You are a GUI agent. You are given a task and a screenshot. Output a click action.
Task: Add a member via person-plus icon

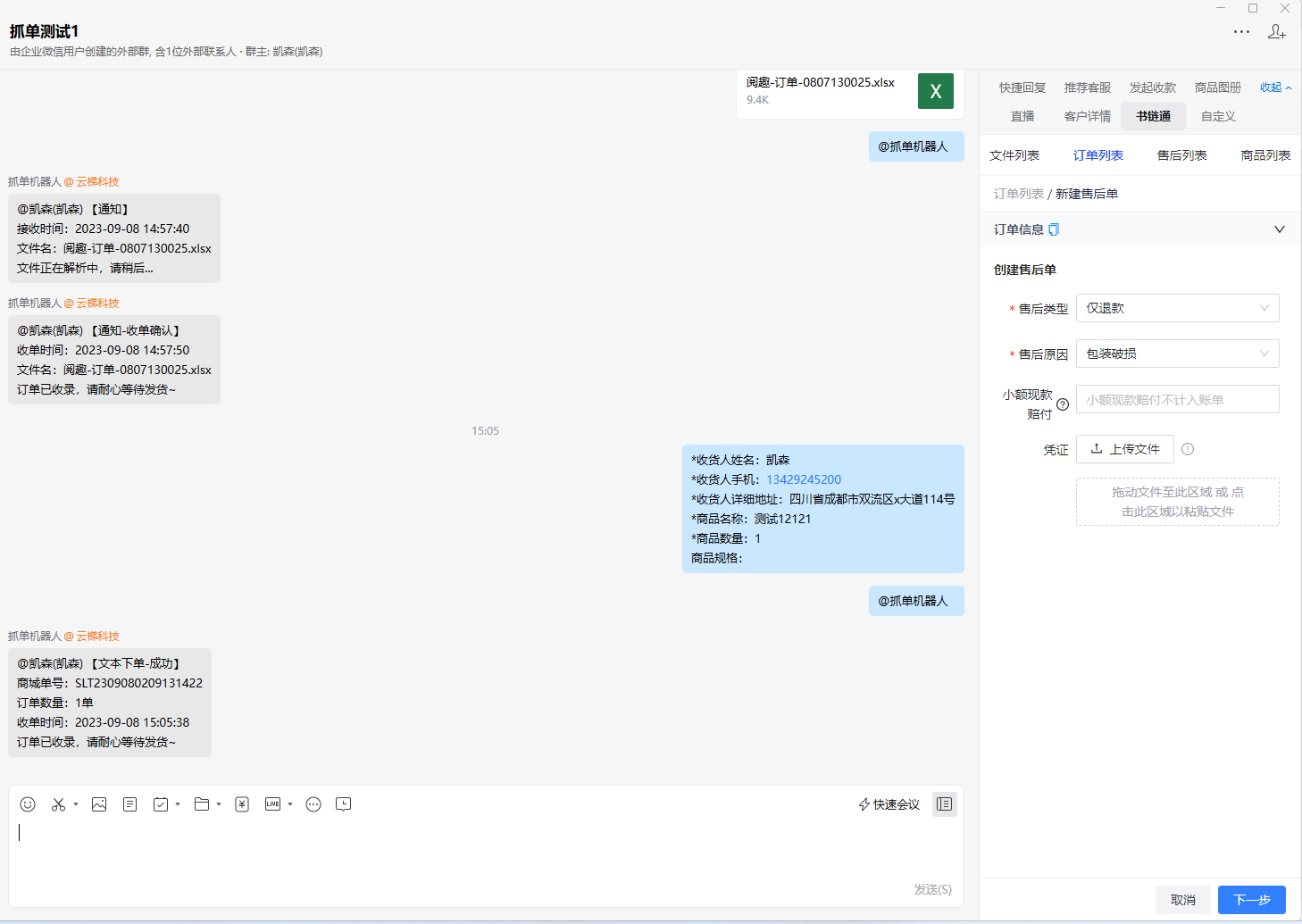click(x=1277, y=31)
